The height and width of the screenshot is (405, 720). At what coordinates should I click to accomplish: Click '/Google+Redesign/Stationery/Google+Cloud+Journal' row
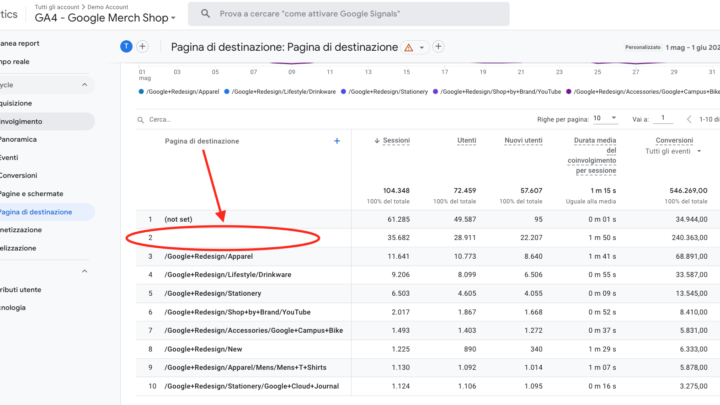[252, 386]
